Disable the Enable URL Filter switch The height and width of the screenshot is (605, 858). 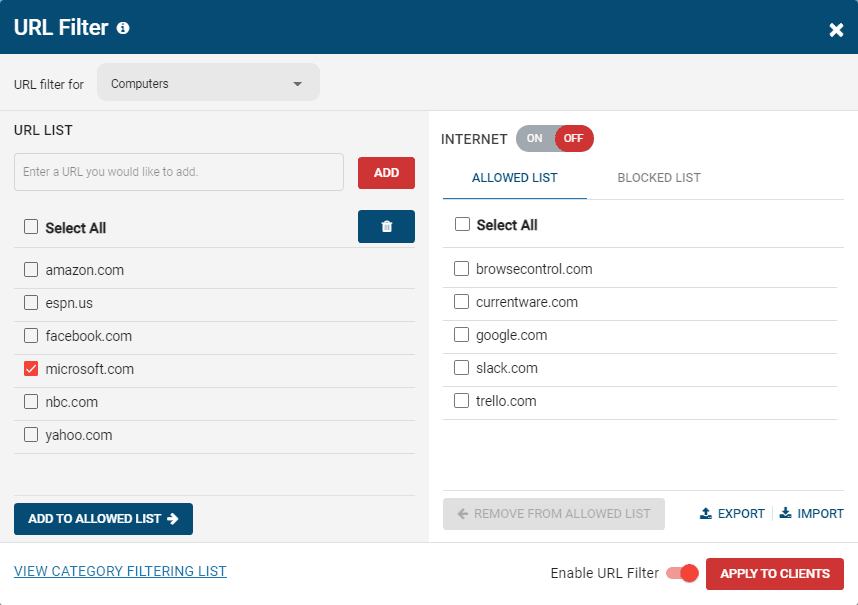click(681, 573)
